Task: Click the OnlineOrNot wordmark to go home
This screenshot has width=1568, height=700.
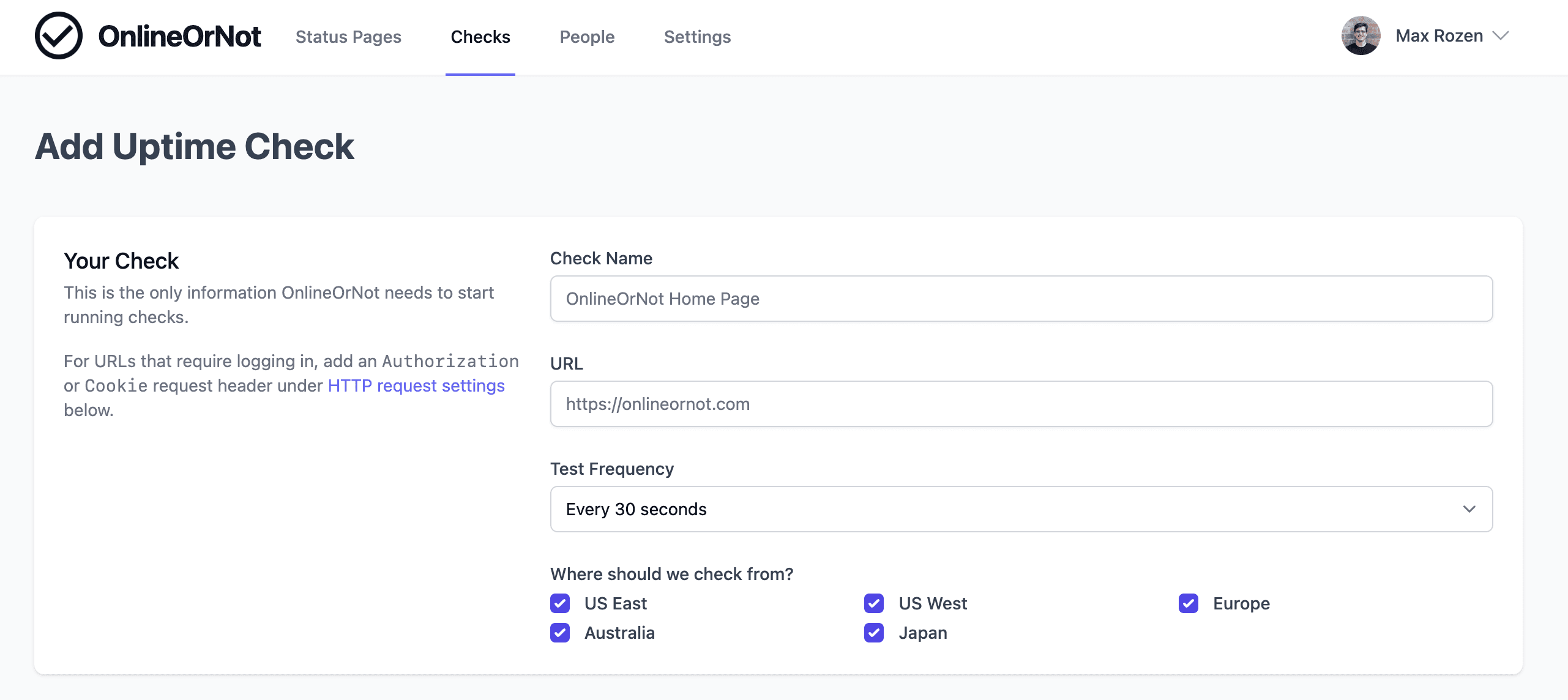Action: pos(180,35)
